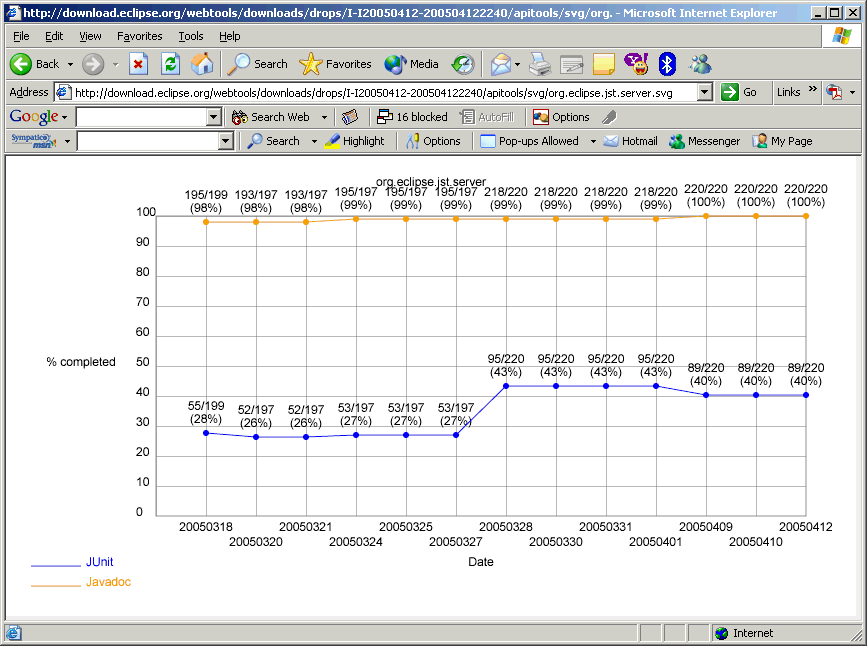Toggle the 16 blocked popup blocker
867x646 pixels.
coord(412,117)
